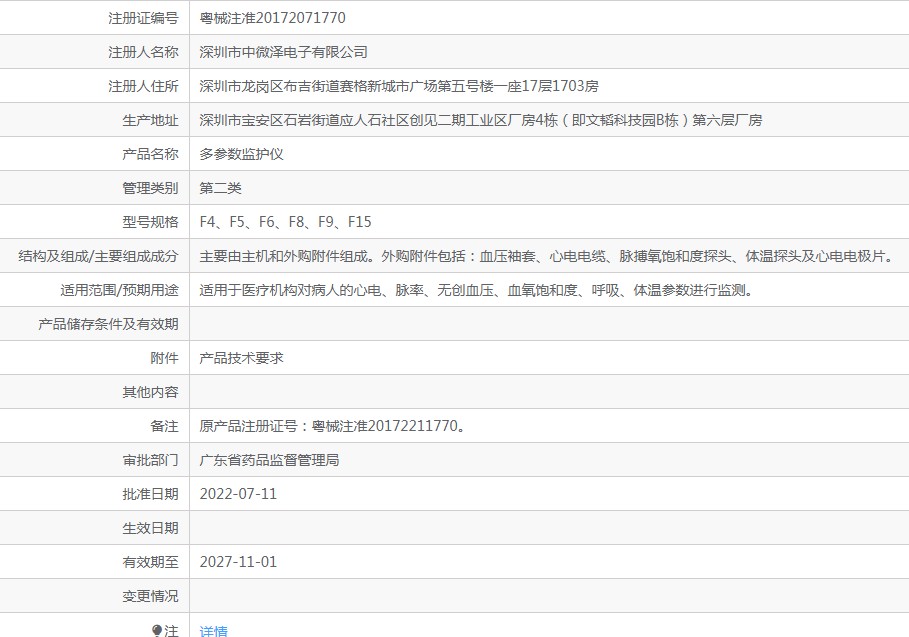
Task: Click the 其他内容 label
Action: pyautogui.click(x=150, y=392)
